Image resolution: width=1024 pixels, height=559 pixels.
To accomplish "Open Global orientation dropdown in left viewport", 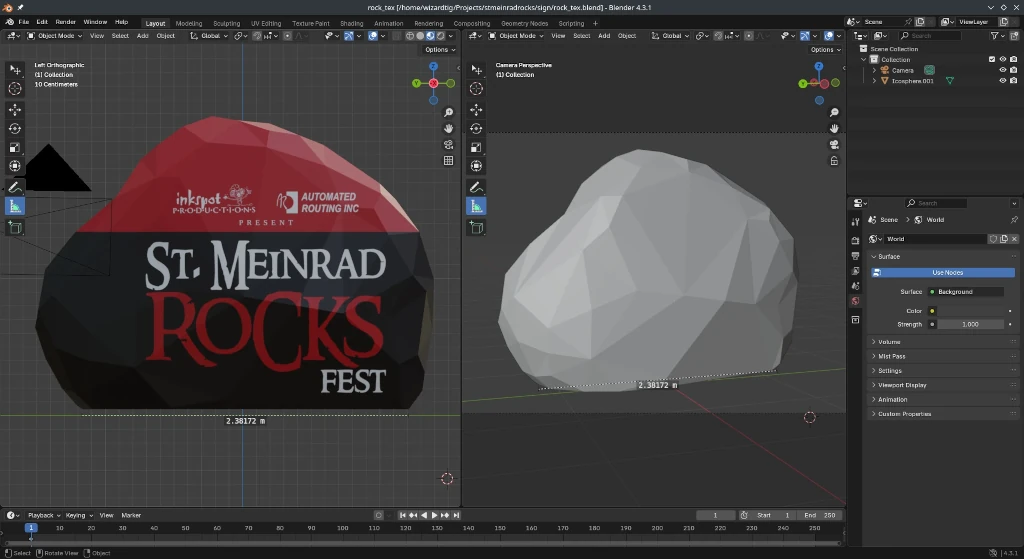I will click(209, 36).
